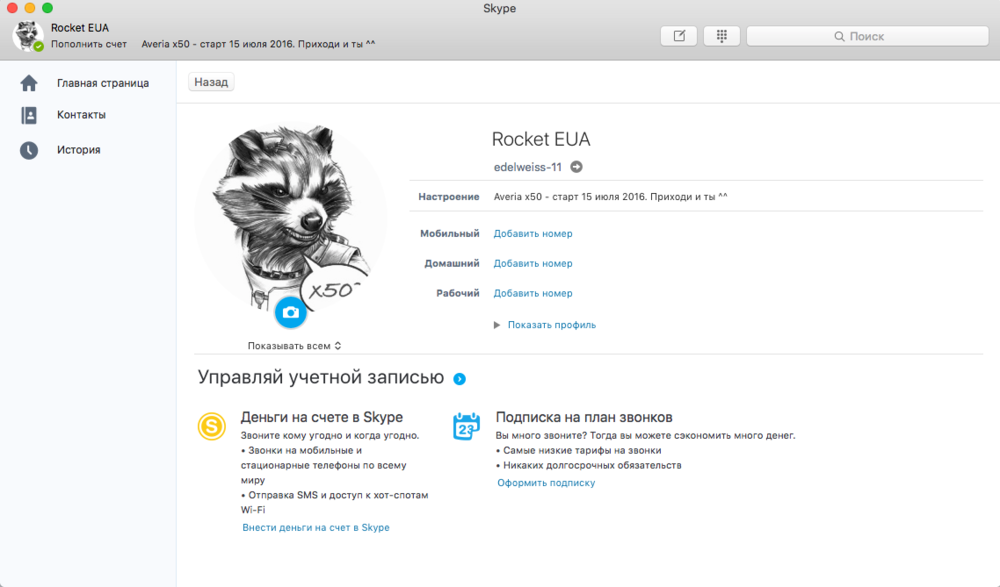Click Добавить номер for Мобильный
The height and width of the screenshot is (587, 1000).
click(533, 234)
